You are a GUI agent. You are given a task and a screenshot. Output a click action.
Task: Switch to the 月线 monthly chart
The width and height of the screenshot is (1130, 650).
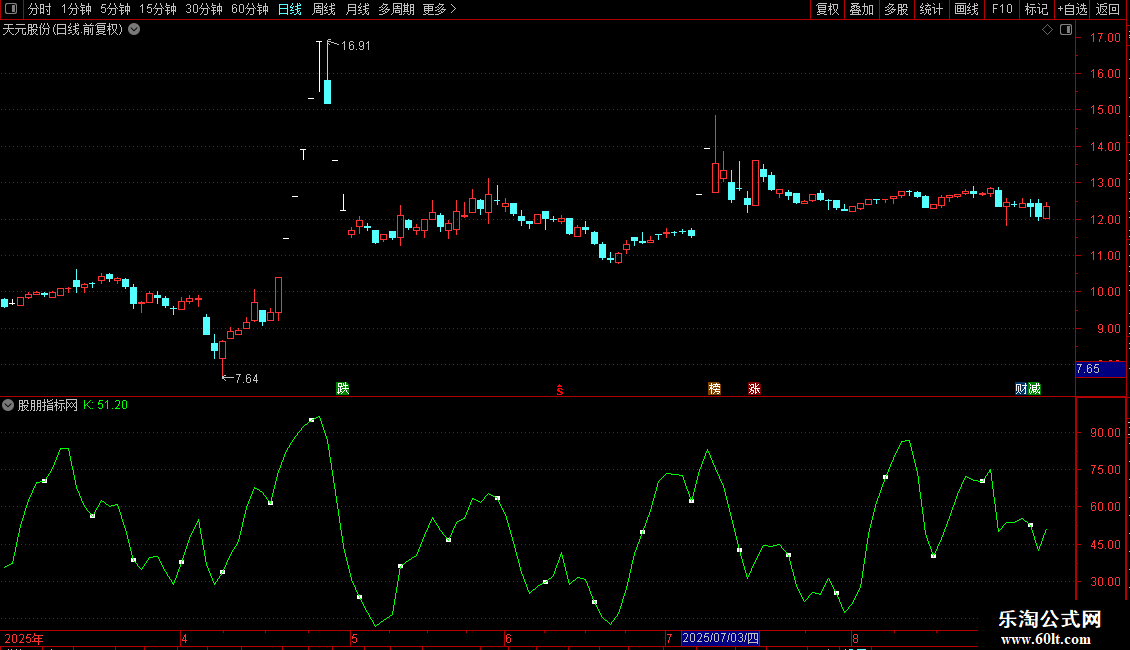pos(357,9)
